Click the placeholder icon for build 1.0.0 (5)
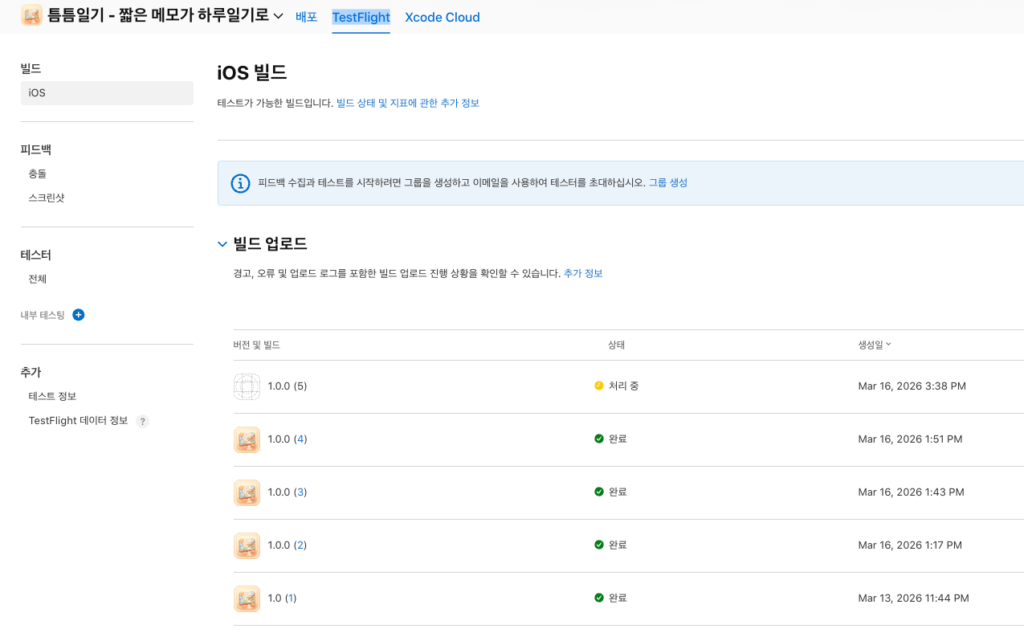The width and height of the screenshot is (1024, 633). [246, 386]
